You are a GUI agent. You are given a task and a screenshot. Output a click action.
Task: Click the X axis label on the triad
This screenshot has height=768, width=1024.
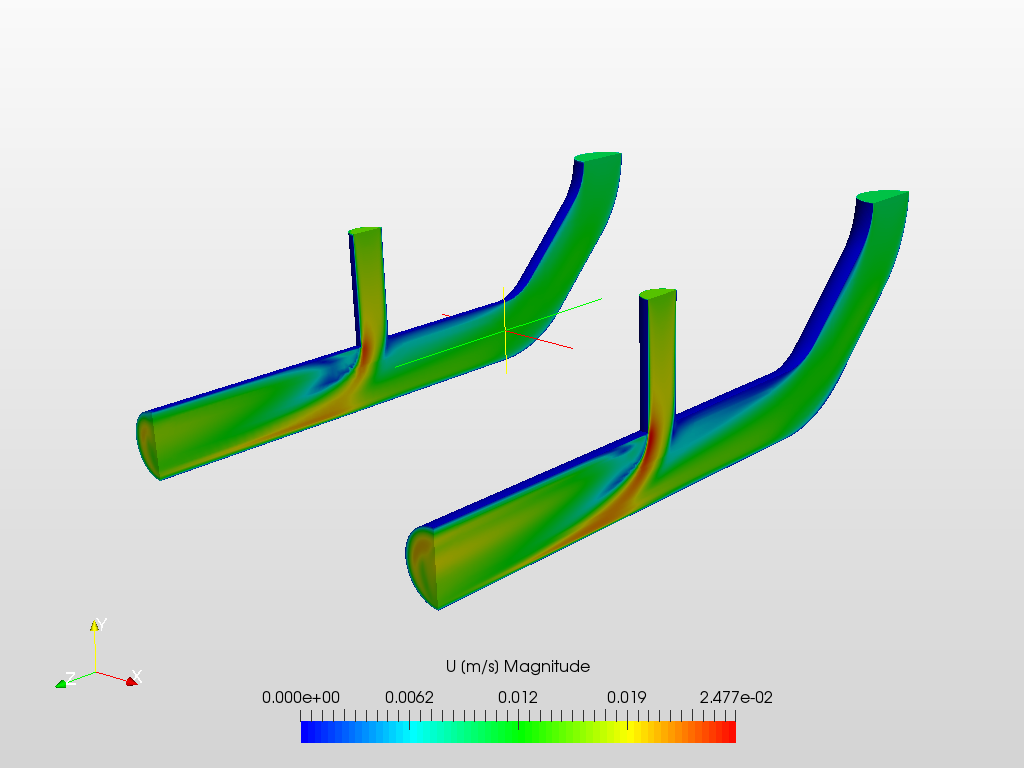pyautogui.click(x=137, y=676)
